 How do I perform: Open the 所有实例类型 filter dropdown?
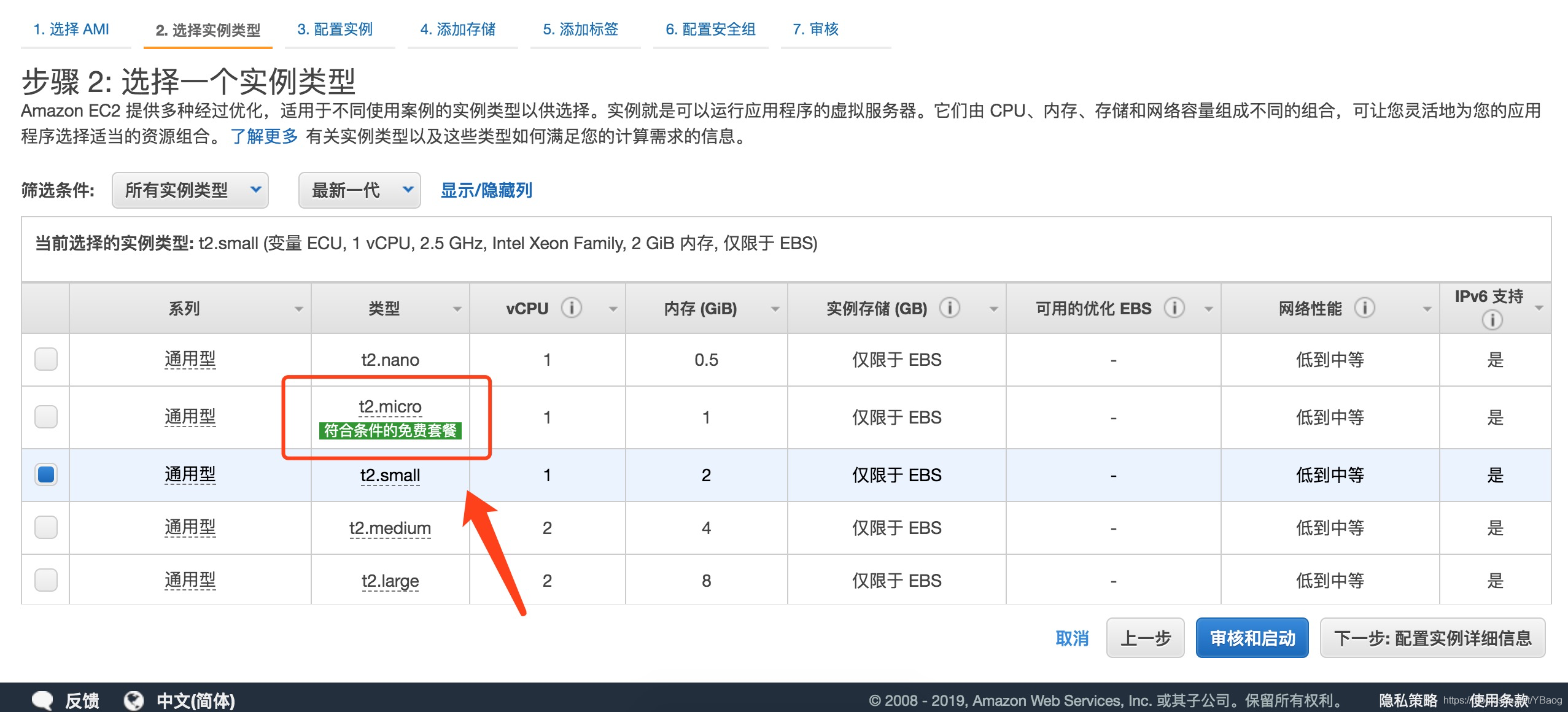pyautogui.click(x=190, y=190)
